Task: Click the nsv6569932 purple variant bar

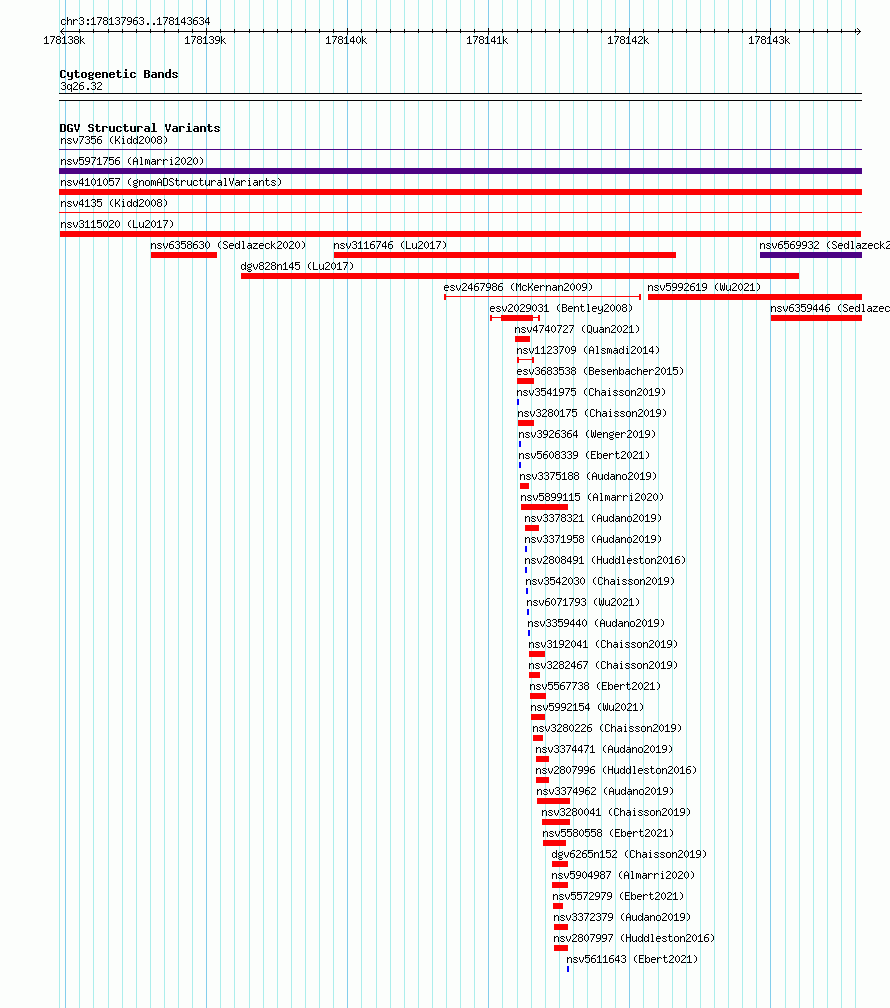Action: click(811, 255)
